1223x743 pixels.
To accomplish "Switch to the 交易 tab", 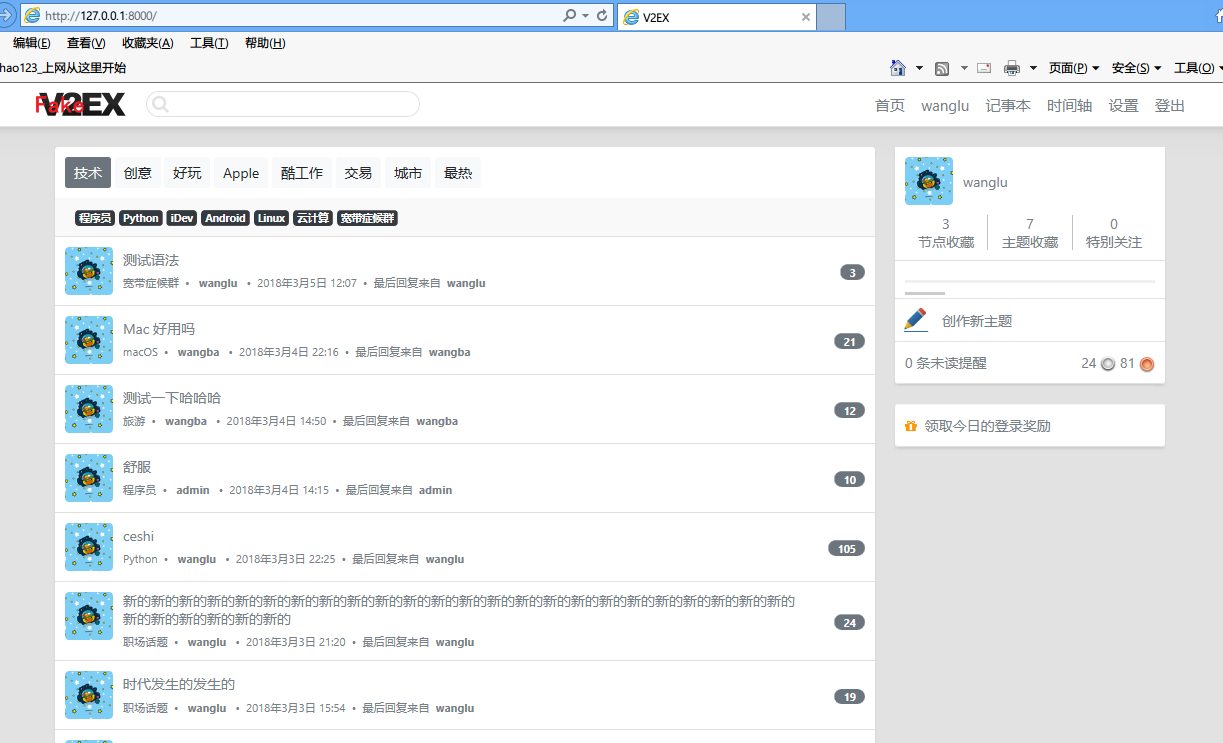I will 358,173.
